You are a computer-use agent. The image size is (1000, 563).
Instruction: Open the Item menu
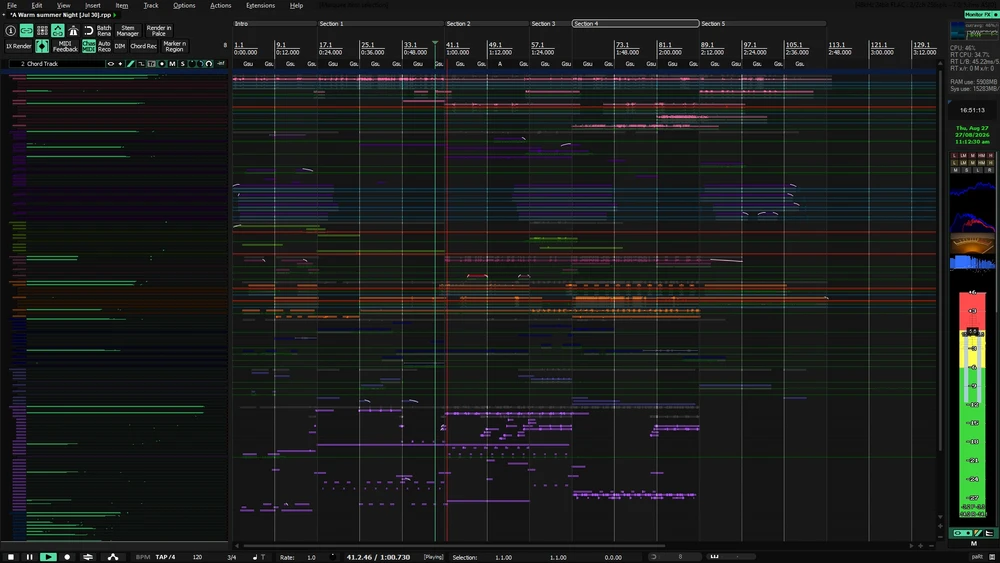[122, 5]
